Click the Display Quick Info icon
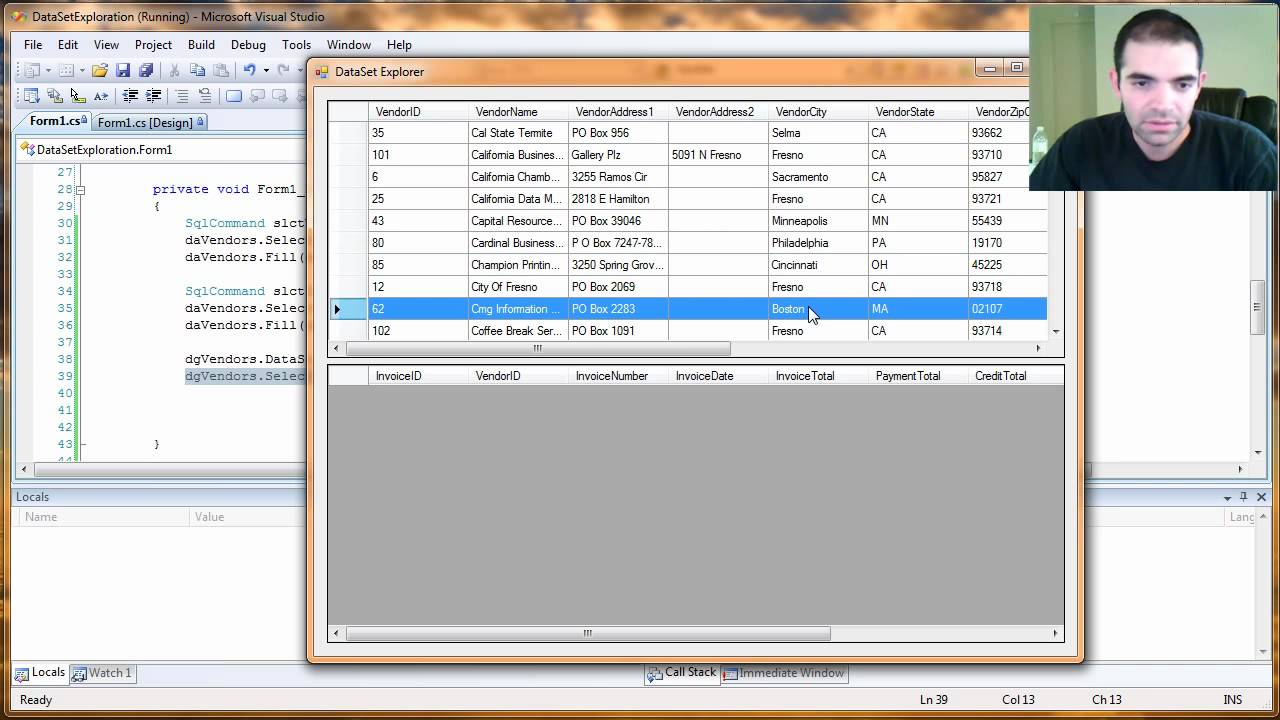1280x720 pixels. point(77,96)
